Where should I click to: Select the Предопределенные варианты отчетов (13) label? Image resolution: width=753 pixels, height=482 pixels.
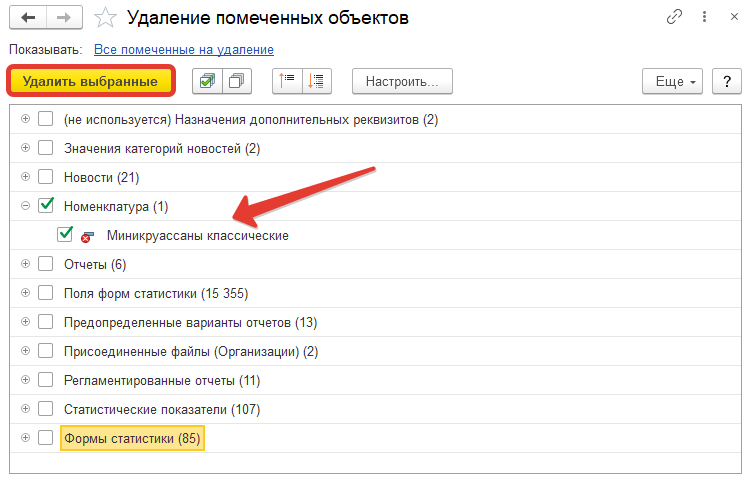[191, 323]
